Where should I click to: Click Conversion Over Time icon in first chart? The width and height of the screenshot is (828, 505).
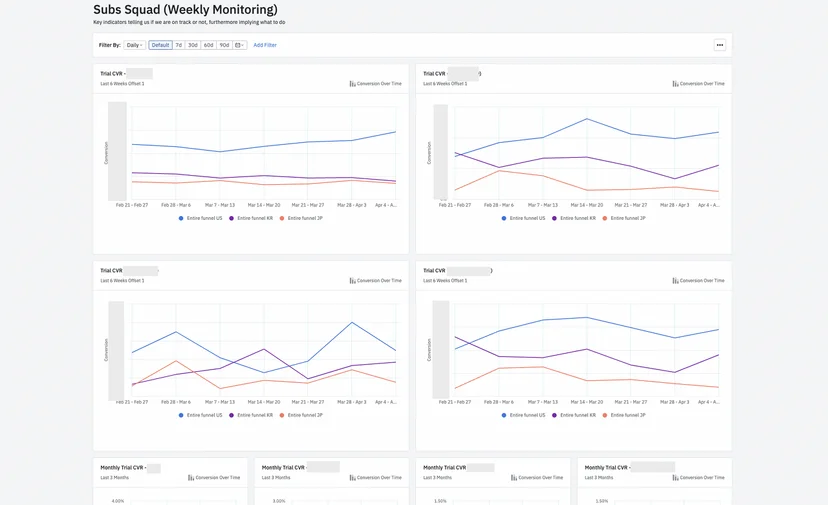352,83
